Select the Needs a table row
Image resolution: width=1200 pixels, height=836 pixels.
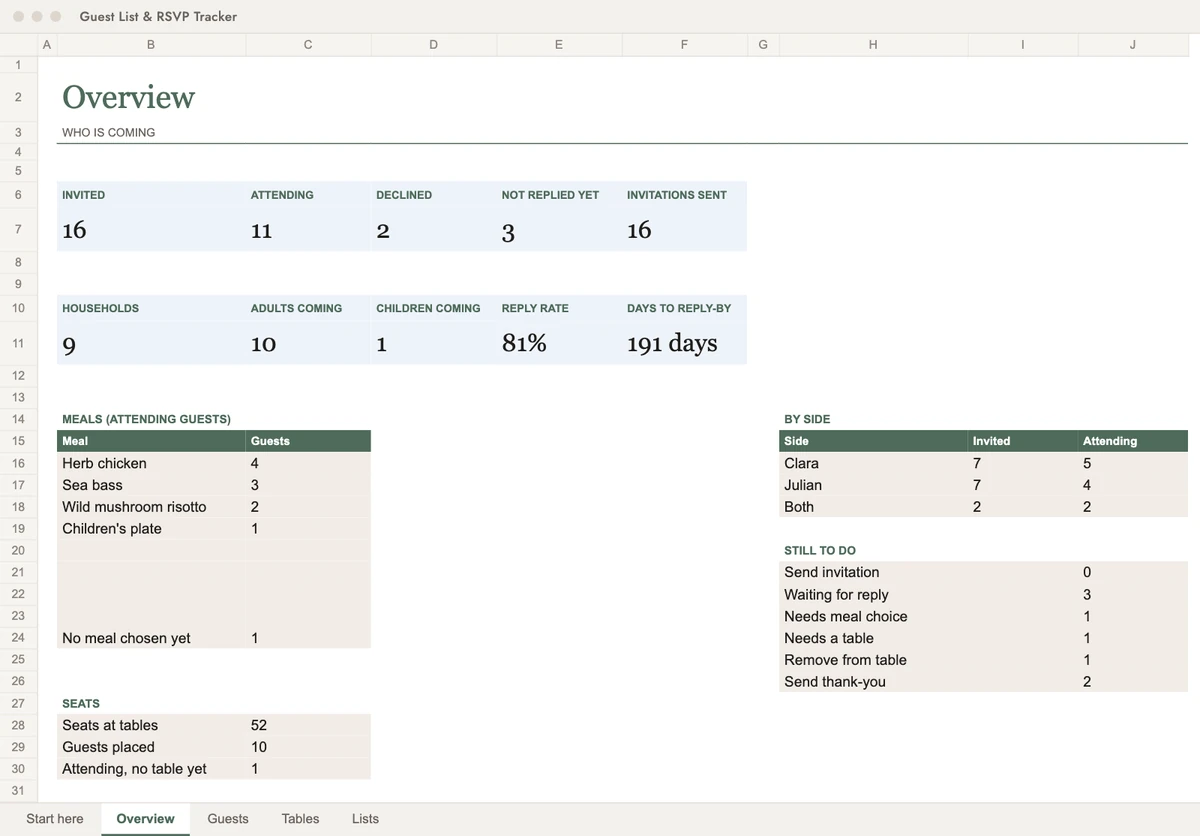point(983,638)
